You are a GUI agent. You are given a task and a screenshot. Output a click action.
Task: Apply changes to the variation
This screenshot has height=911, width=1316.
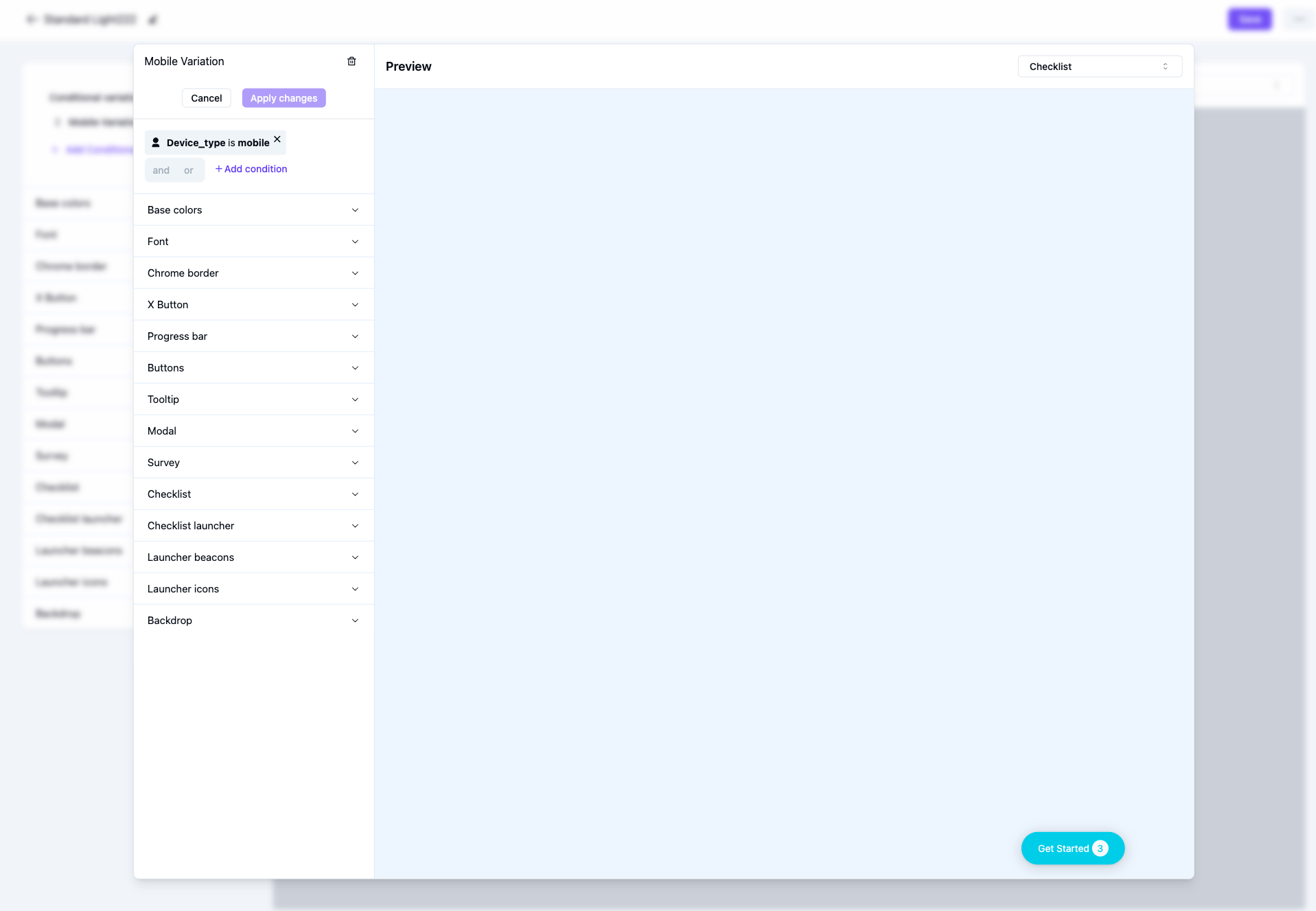coord(284,98)
